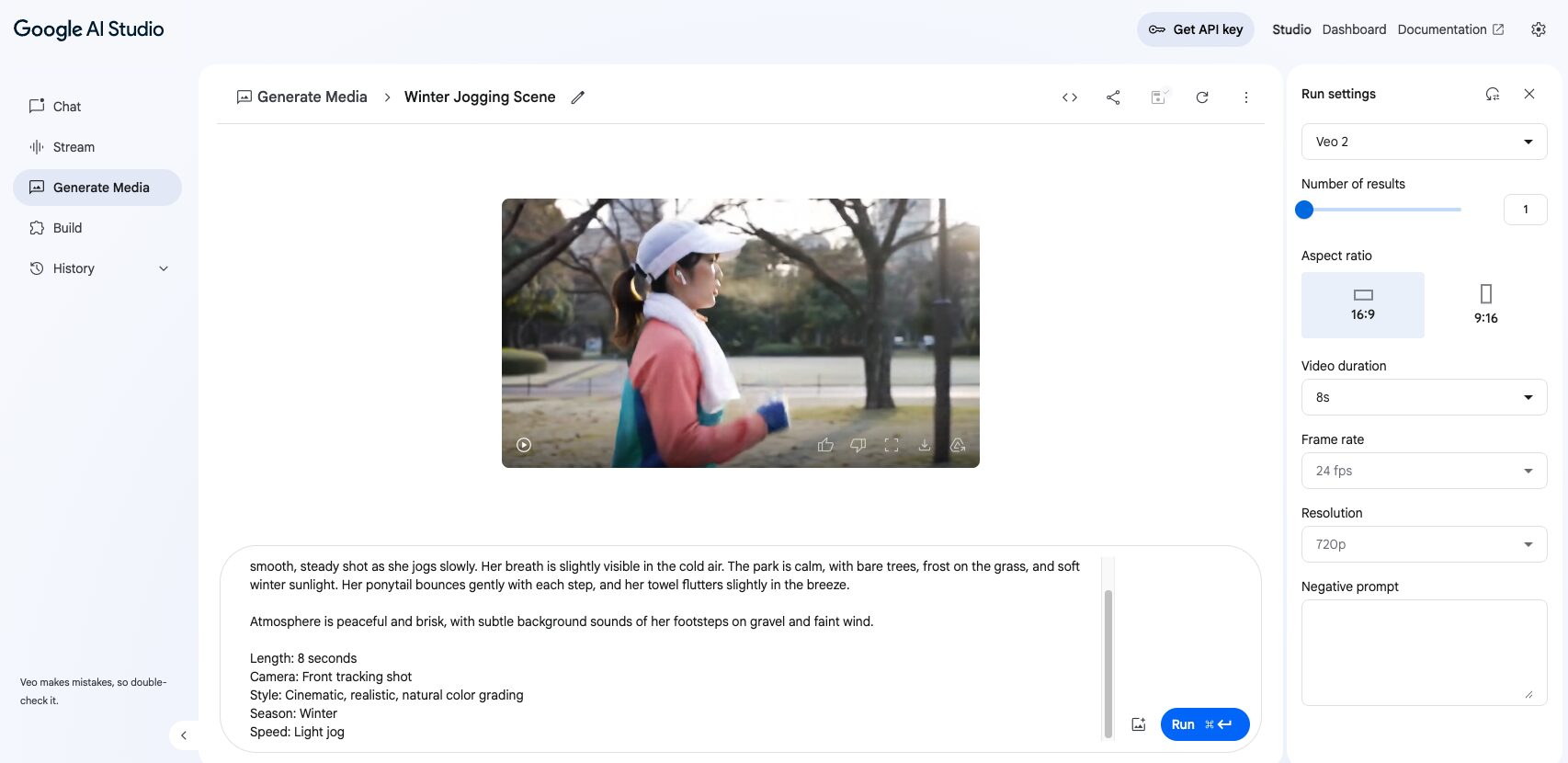Open the Veo 2 model dropdown
This screenshot has height=763, width=1568.
click(1425, 142)
